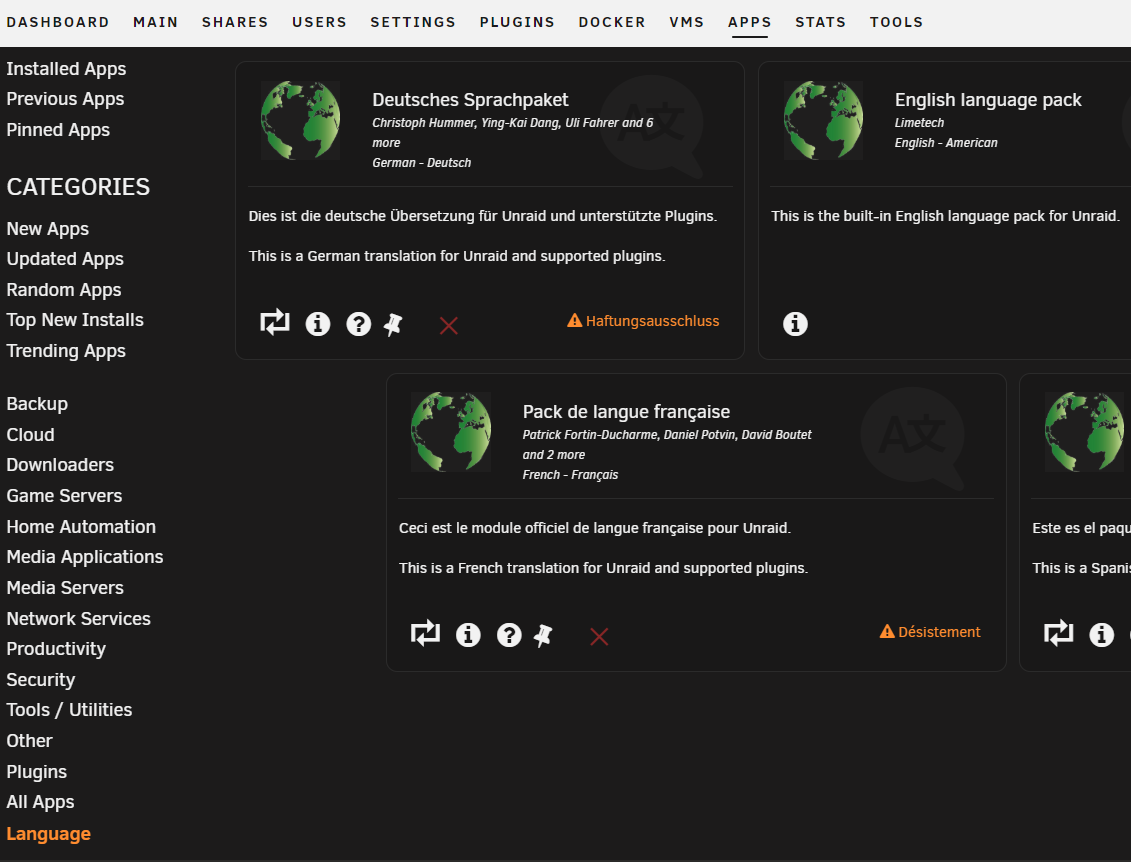Select the Language category in the sidebar

[48, 834]
